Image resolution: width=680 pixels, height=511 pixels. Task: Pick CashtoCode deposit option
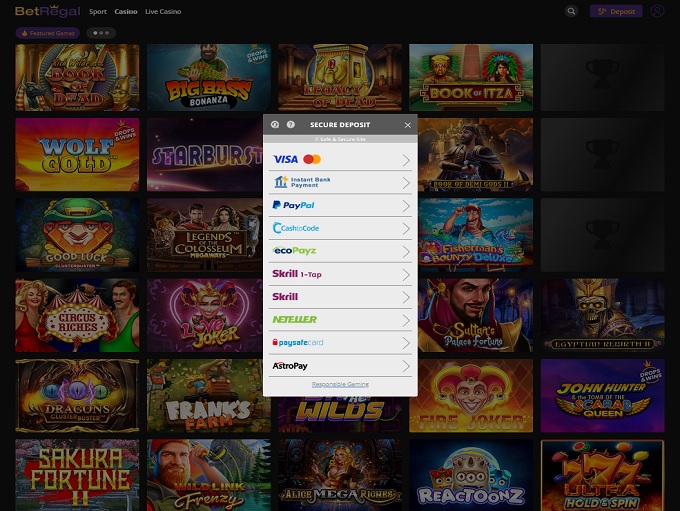(340, 228)
